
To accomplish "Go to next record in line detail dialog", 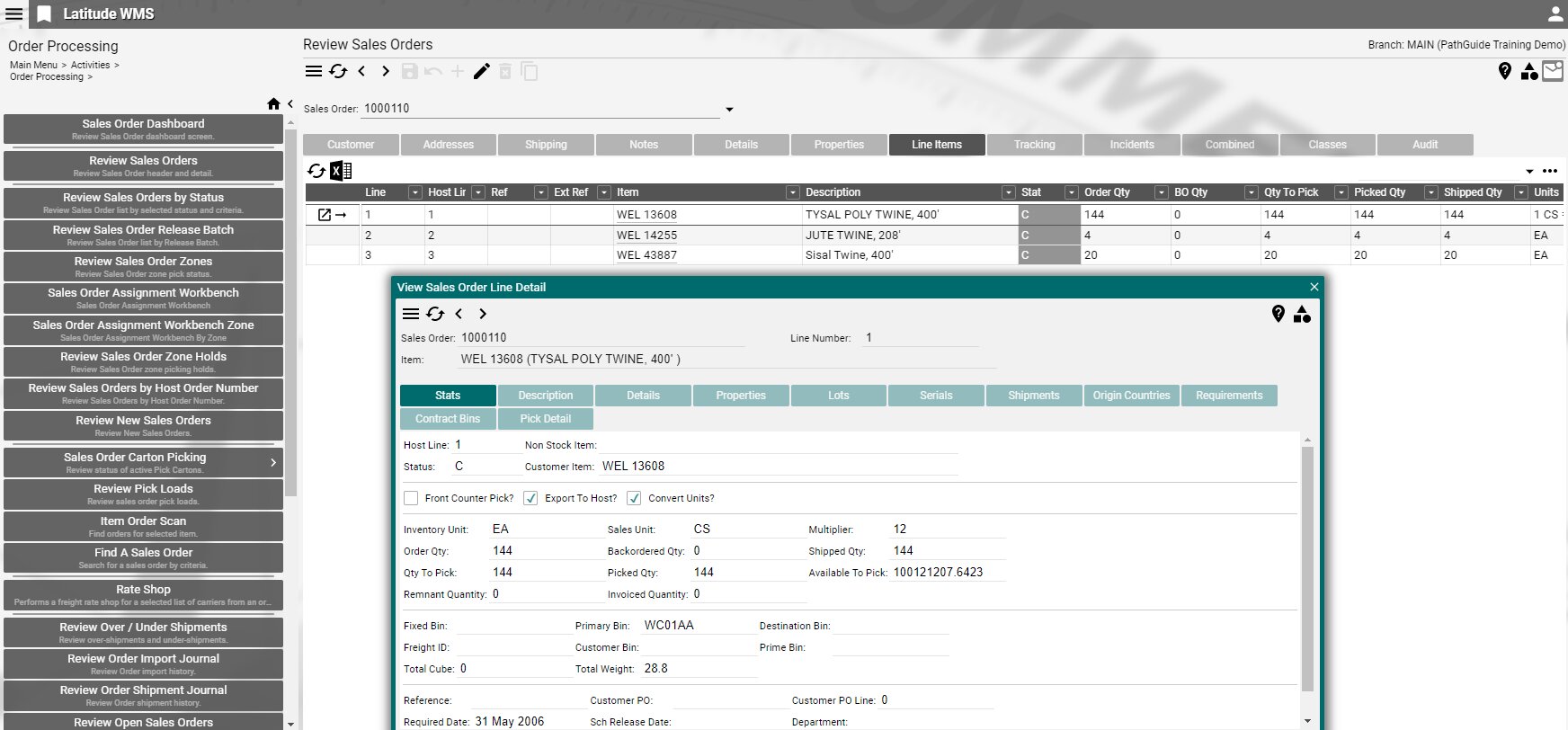I will 483,314.
